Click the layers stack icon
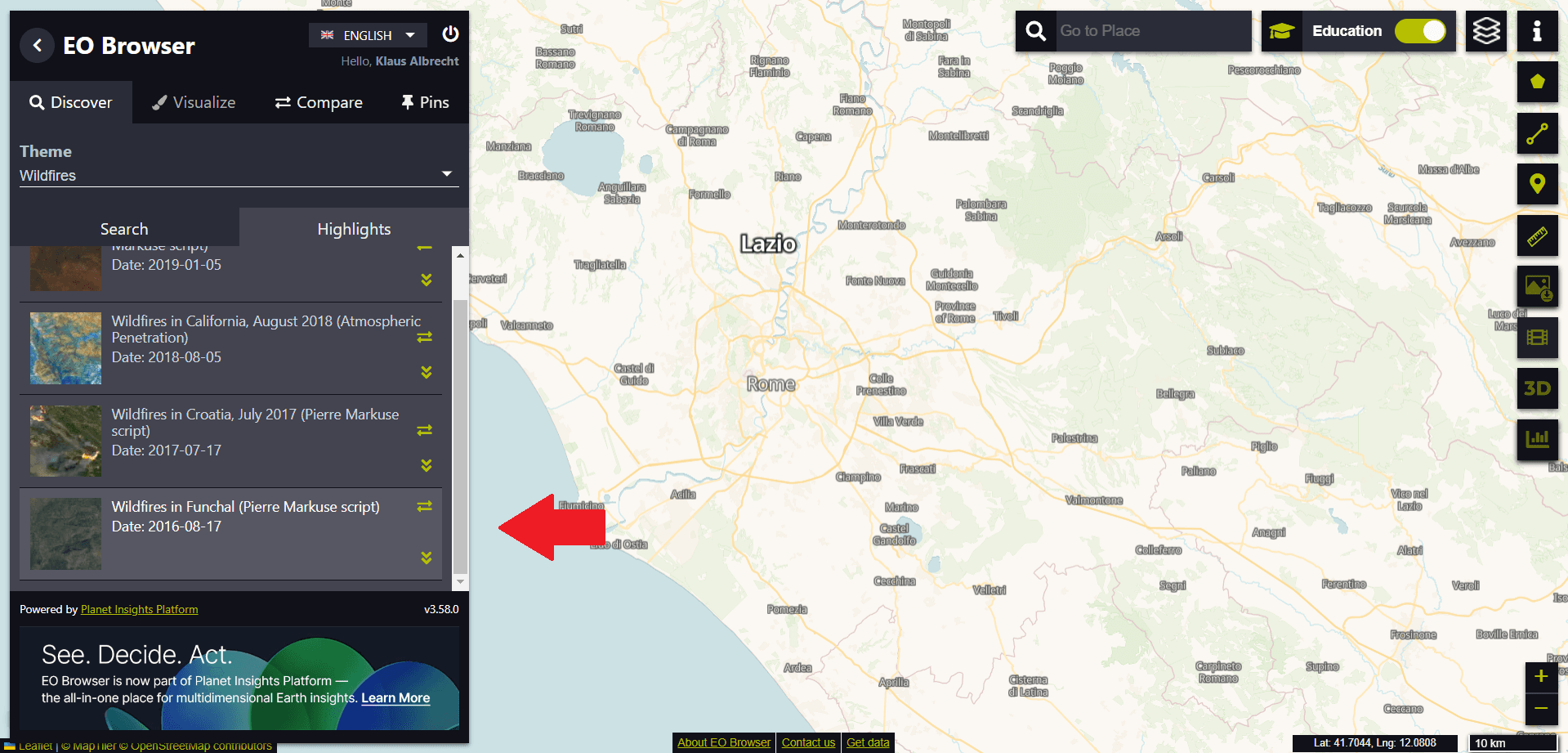Image resolution: width=1568 pixels, height=753 pixels. 1485,31
